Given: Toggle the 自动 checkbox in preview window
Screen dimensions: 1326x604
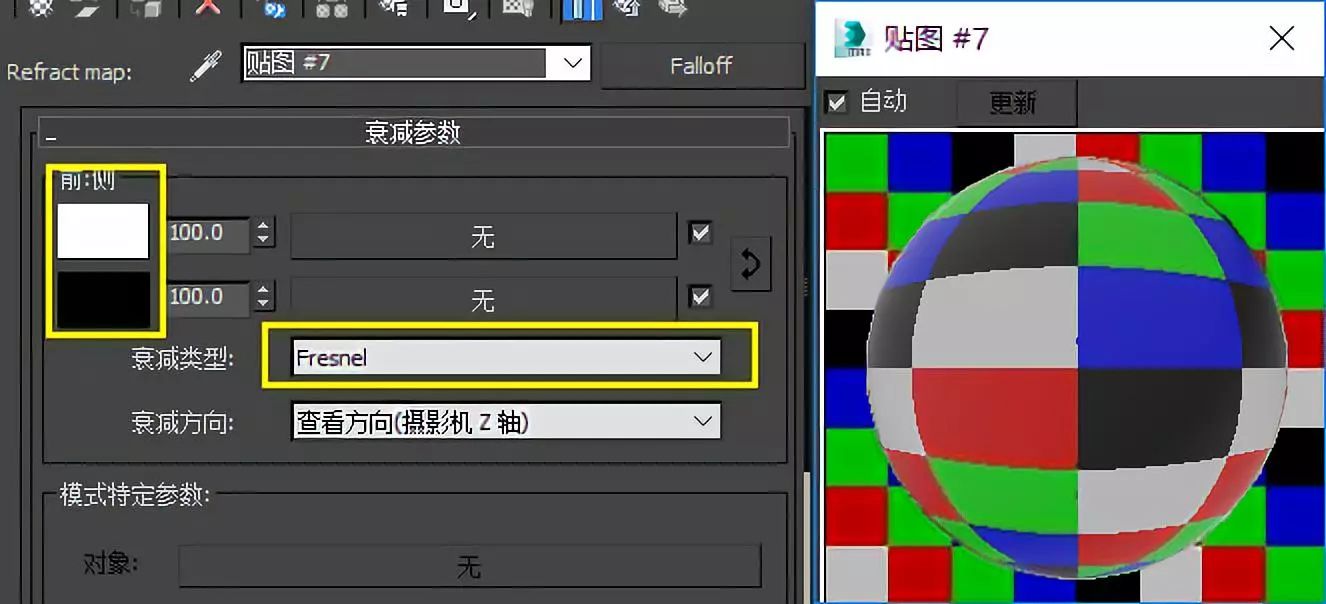Looking at the screenshot, I should 835,101.
